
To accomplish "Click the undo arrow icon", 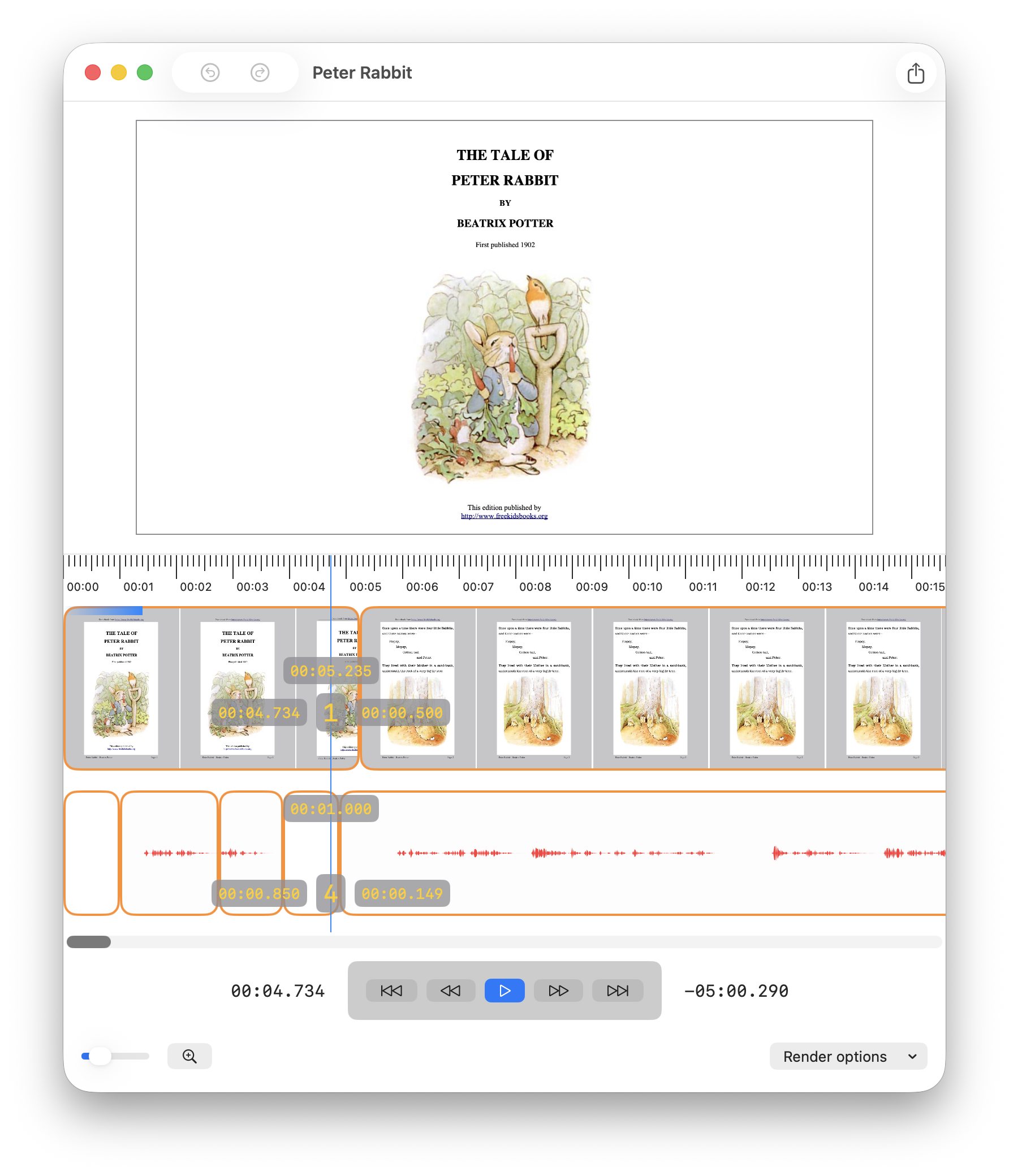I will point(210,72).
